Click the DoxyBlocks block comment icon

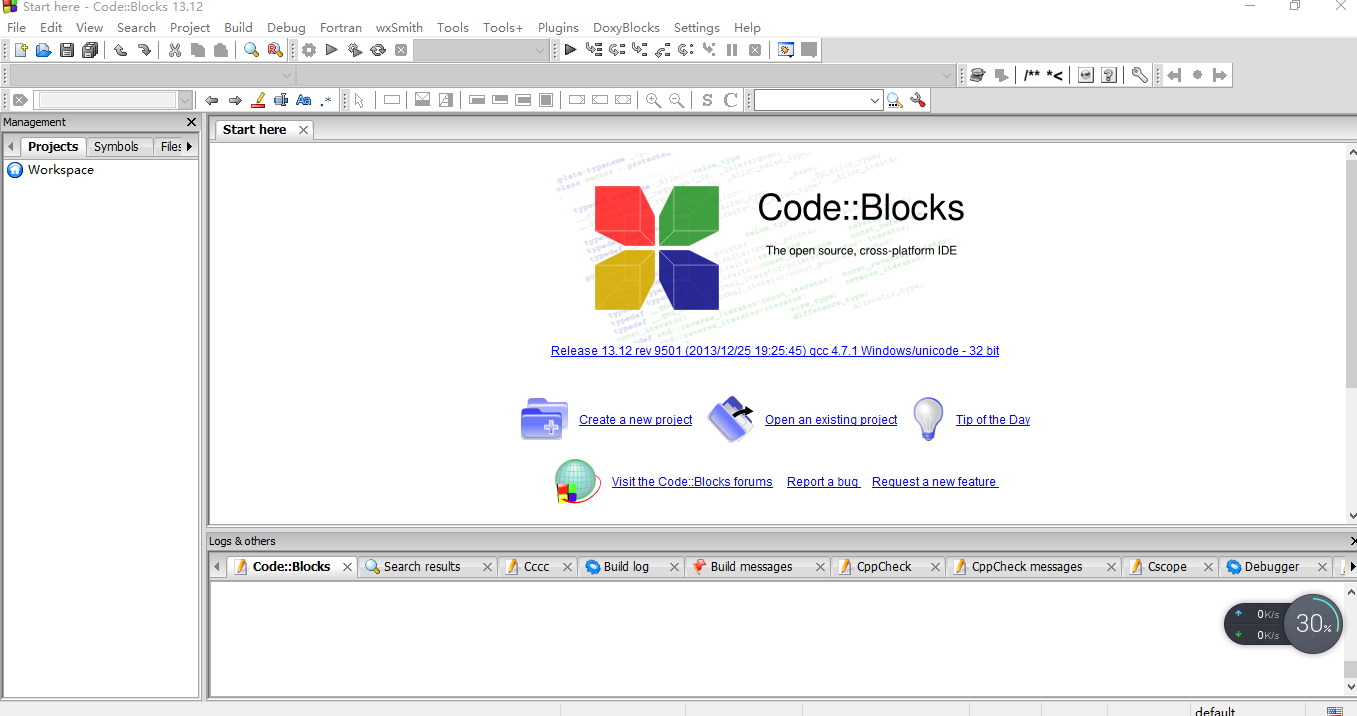pos(1032,75)
